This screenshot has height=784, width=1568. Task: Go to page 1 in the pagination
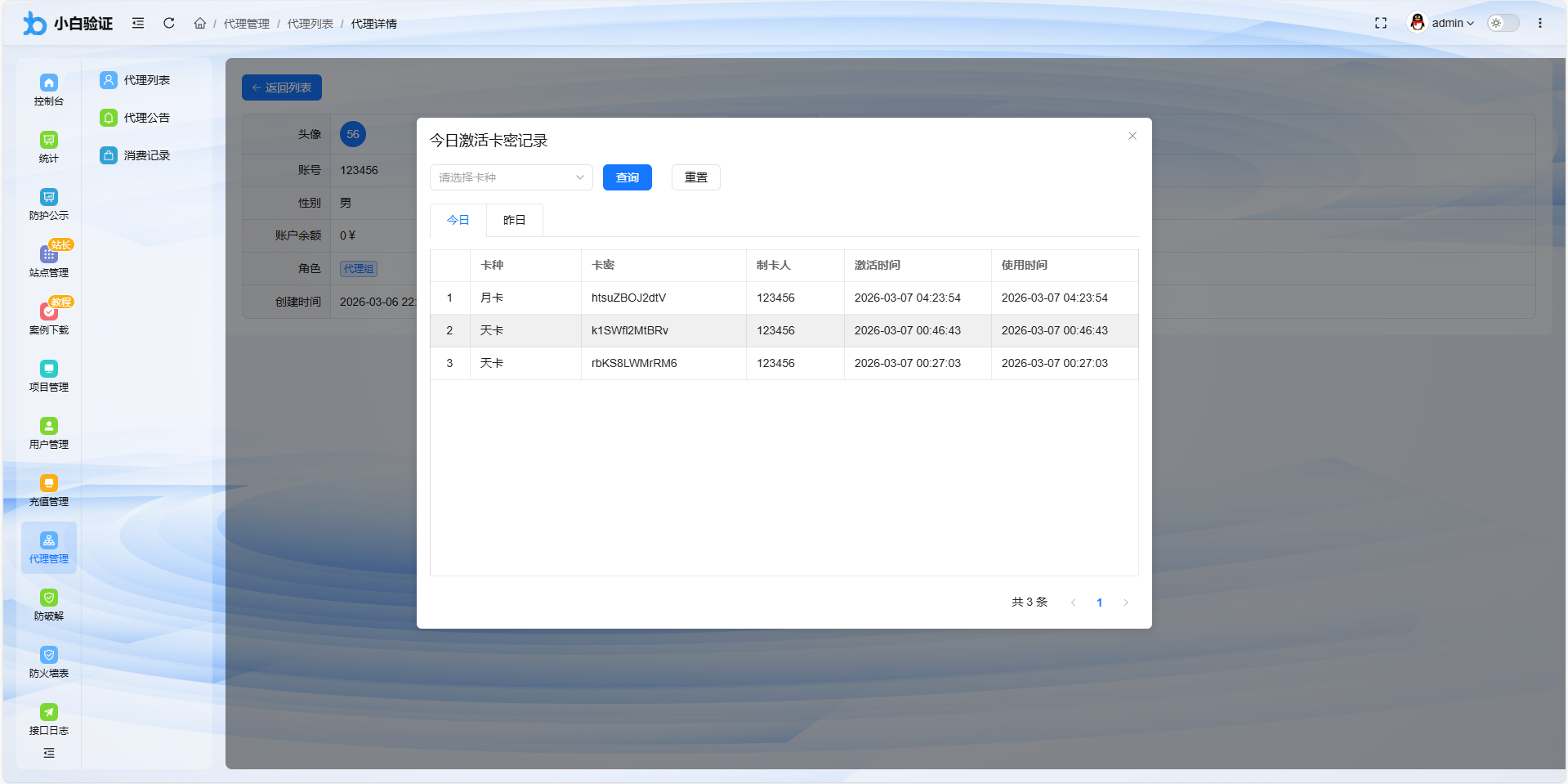click(1099, 603)
